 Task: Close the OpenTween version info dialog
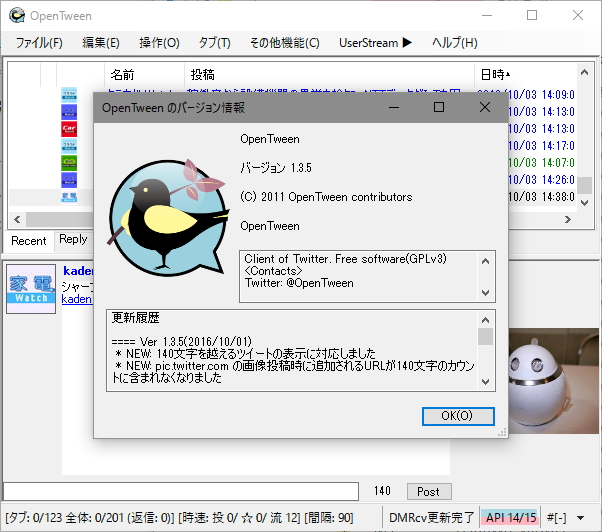click(x=485, y=107)
